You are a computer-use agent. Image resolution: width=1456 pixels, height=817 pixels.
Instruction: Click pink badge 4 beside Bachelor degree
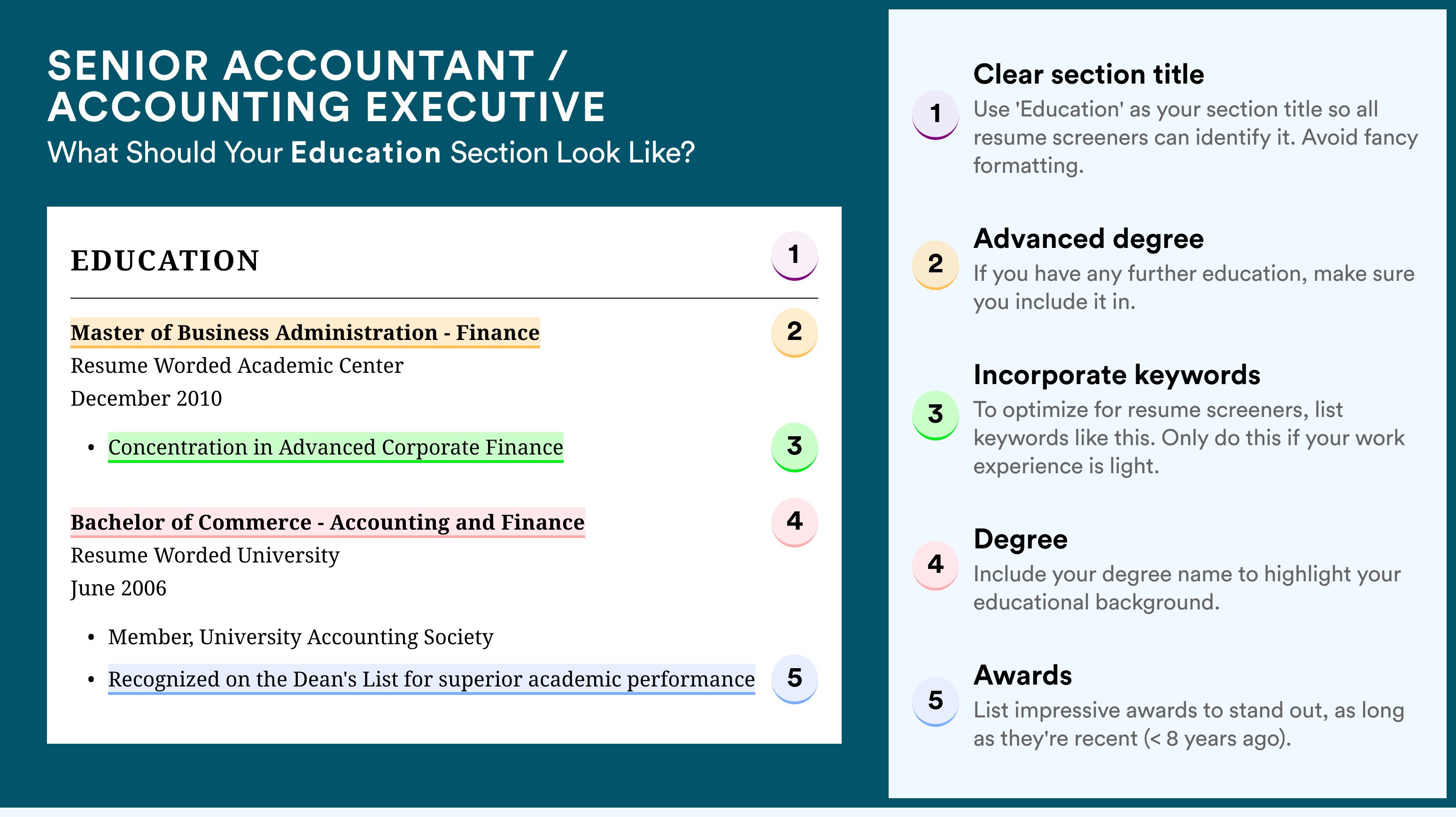point(794,522)
